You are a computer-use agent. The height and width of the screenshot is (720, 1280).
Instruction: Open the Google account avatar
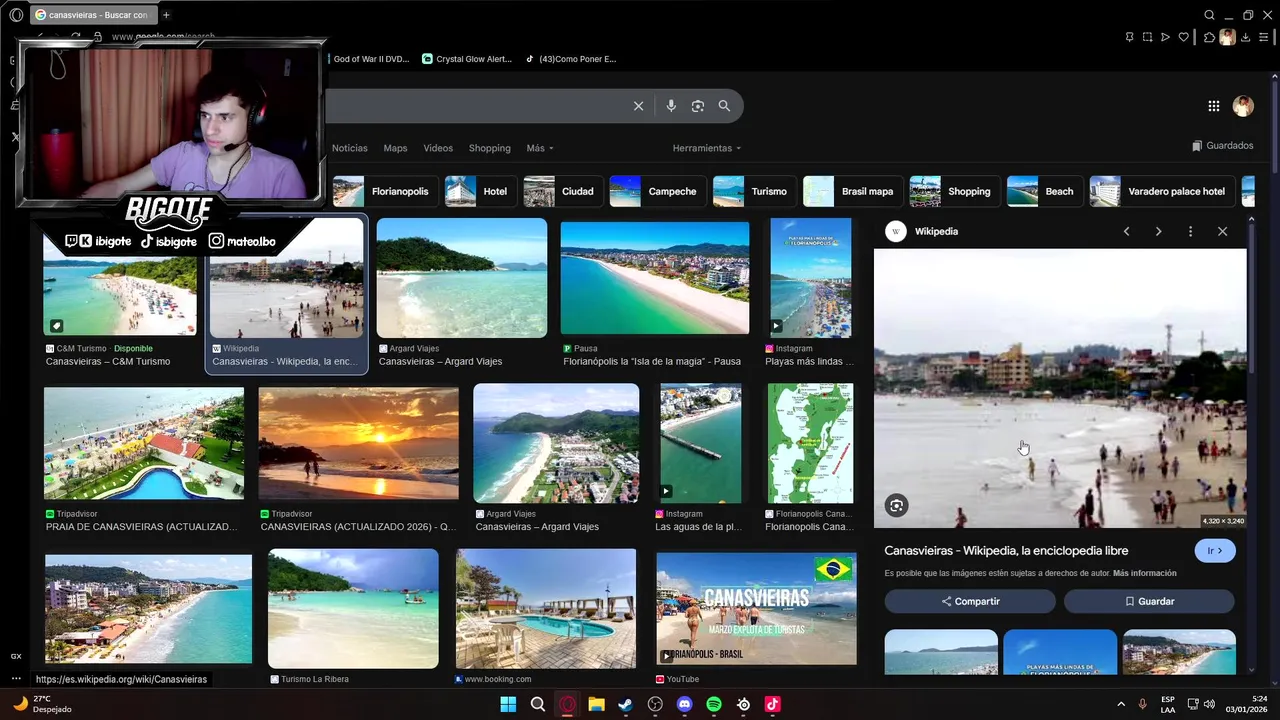(x=1243, y=106)
